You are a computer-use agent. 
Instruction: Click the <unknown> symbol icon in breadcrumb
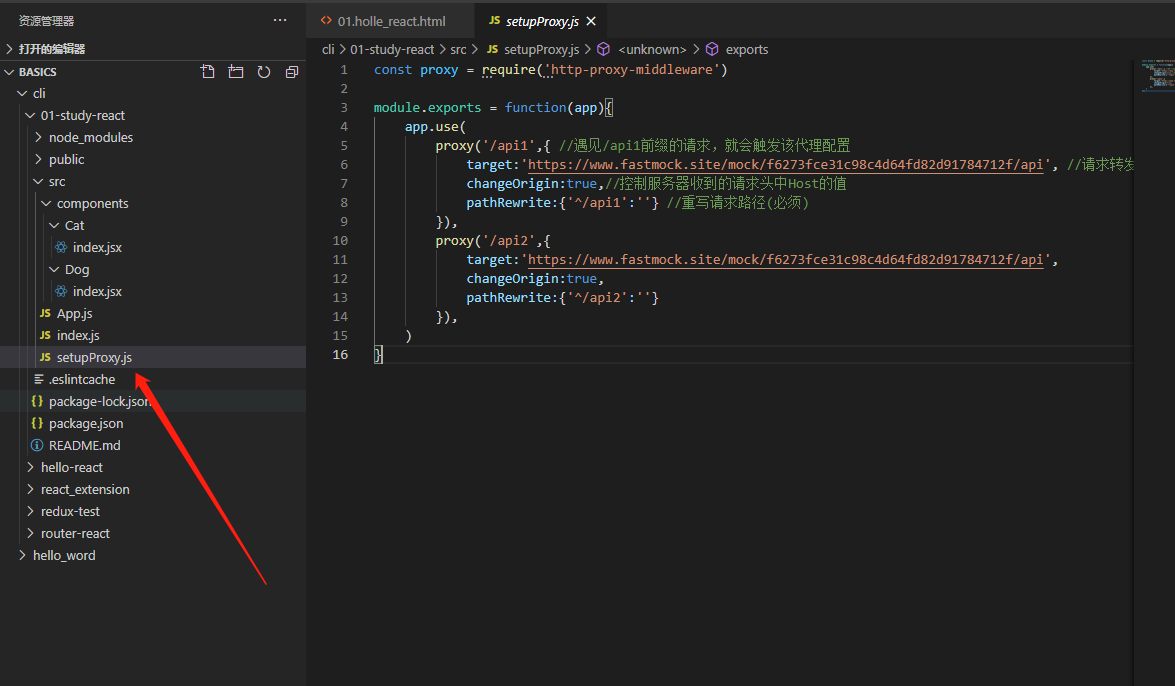point(603,49)
